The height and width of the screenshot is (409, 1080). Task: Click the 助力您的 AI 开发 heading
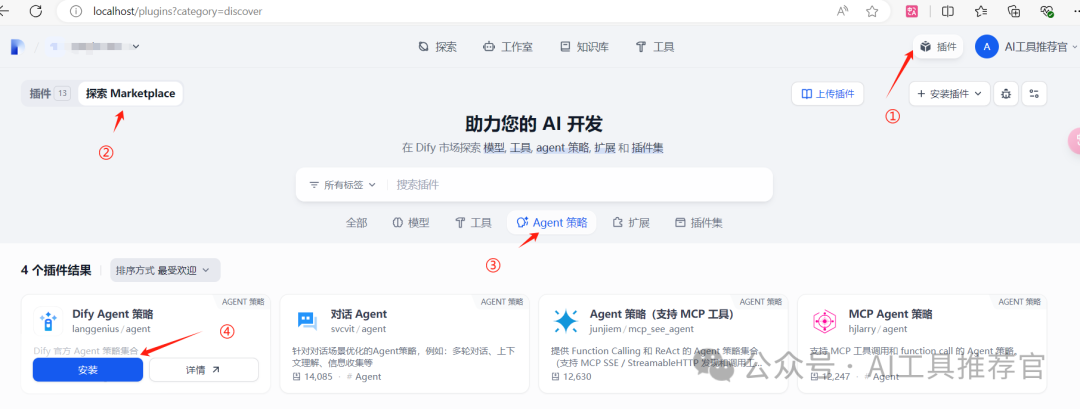[534, 124]
